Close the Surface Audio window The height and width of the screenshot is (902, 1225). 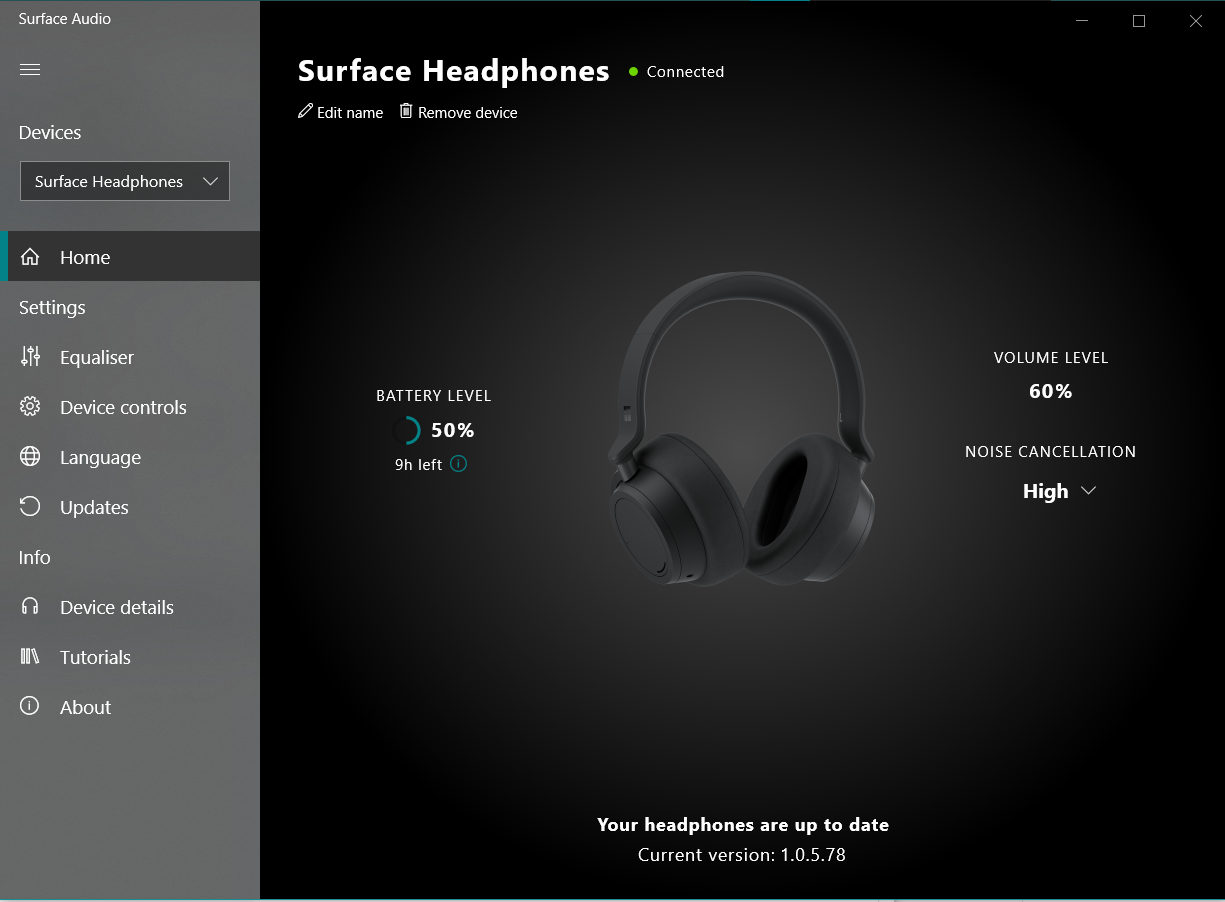1195,21
